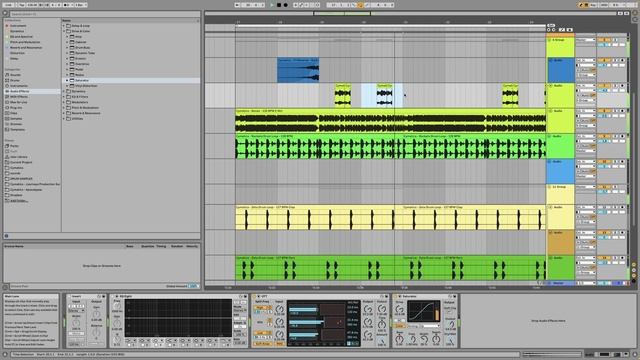This screenshot has width=640, height=360.
Task: Click the Saturator device icon in browser list
Action: click(72, 80)
